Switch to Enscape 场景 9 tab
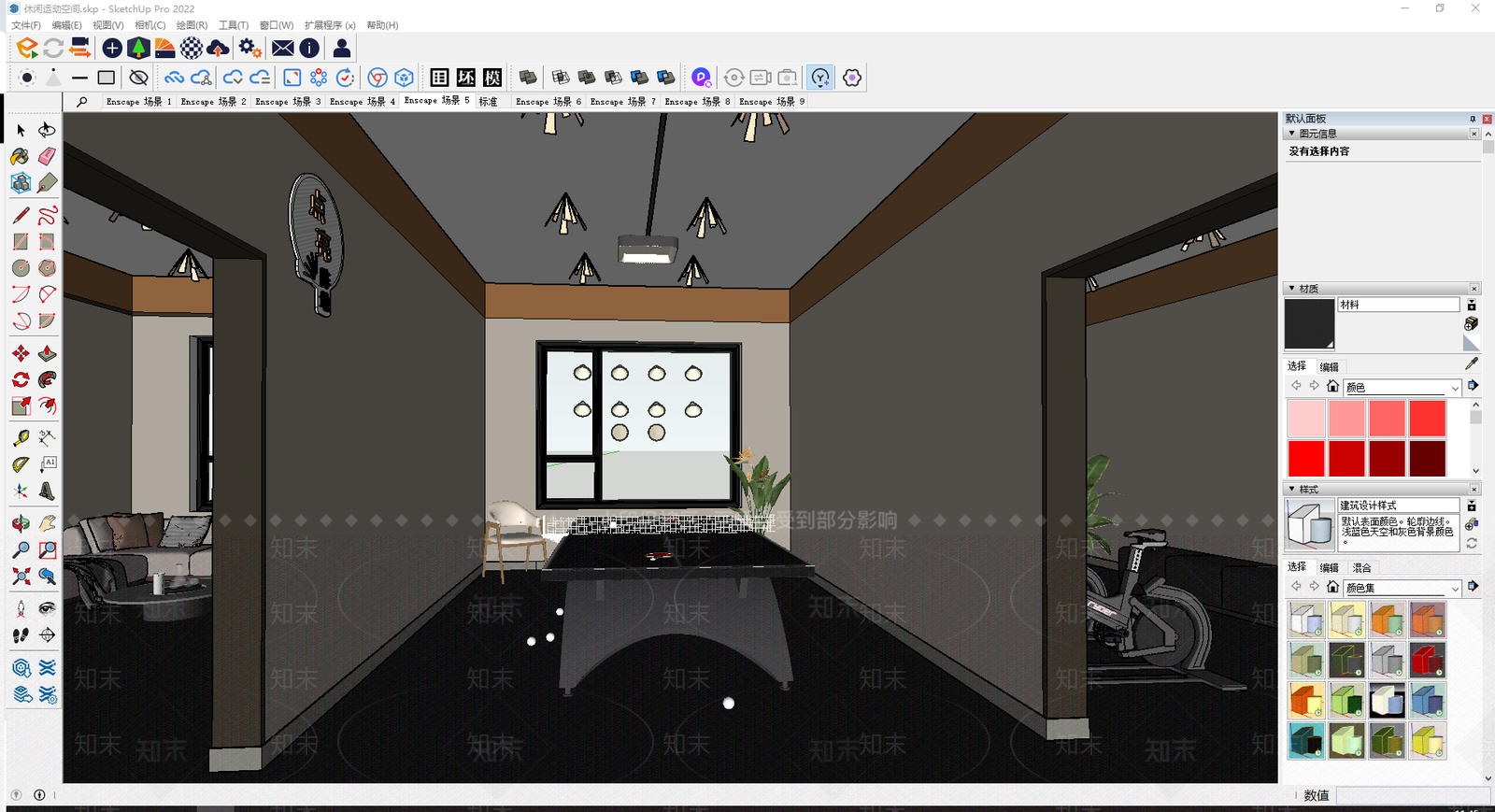Screen dimensions: 1495x812 coord(772,101)
